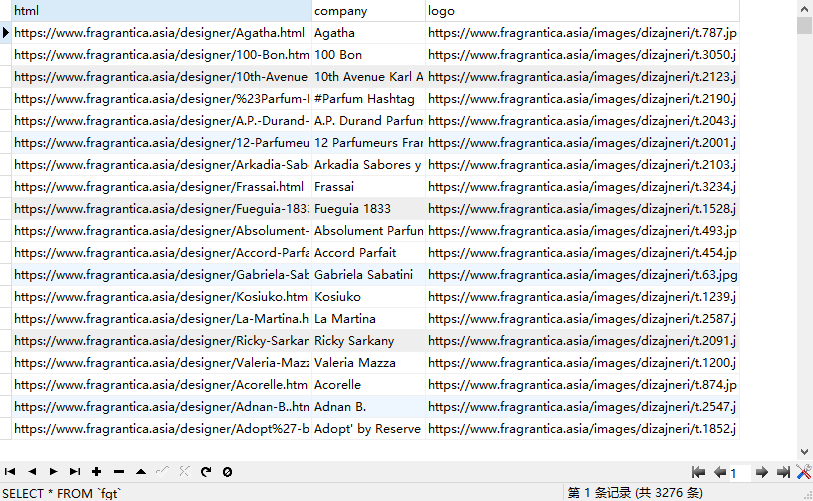Screen dimensions: 813x501
Task: Select the Gabriela Sabatini company cell
Action: pyautogui.click(x=368, y=275)
